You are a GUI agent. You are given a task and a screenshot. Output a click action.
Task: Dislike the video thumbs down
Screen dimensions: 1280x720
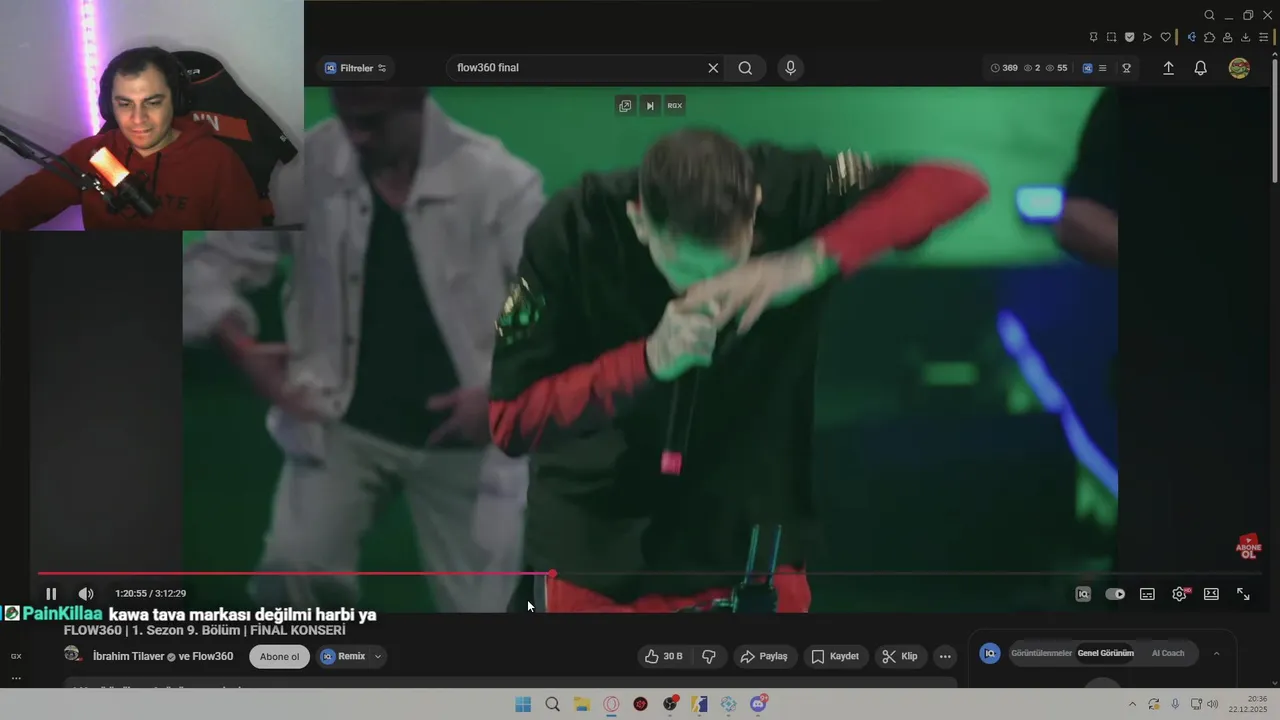point(709,656)
